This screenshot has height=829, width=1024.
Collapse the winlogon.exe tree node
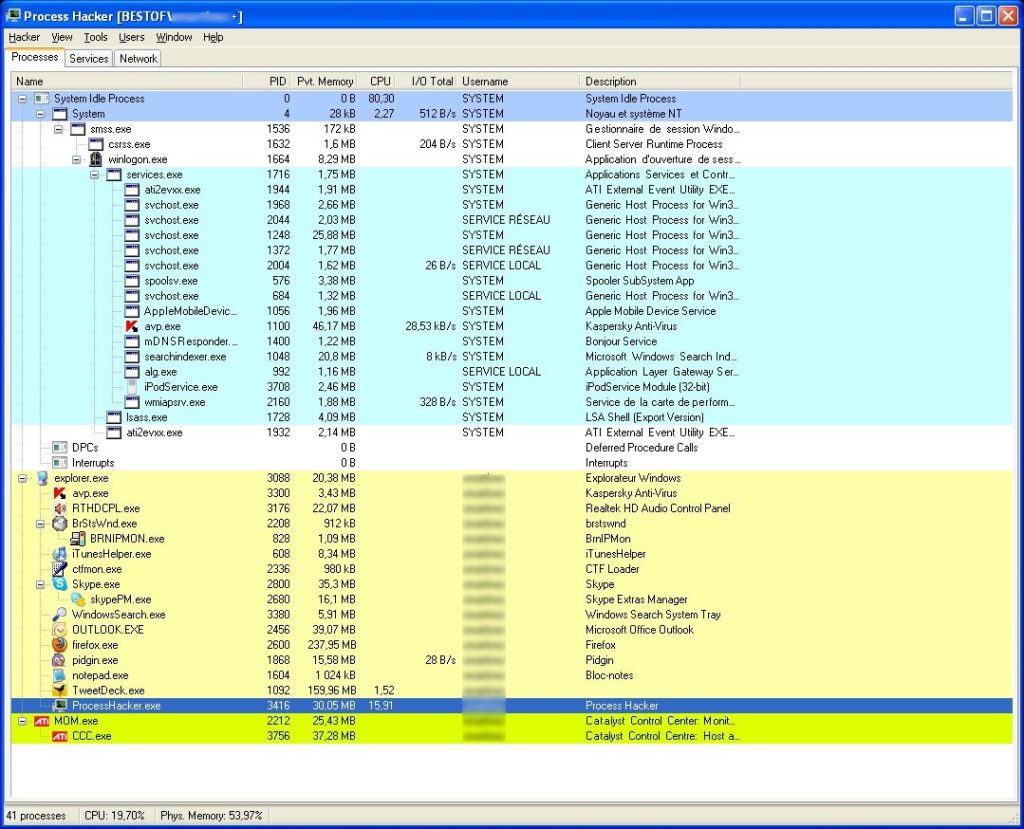coord(77,159)
